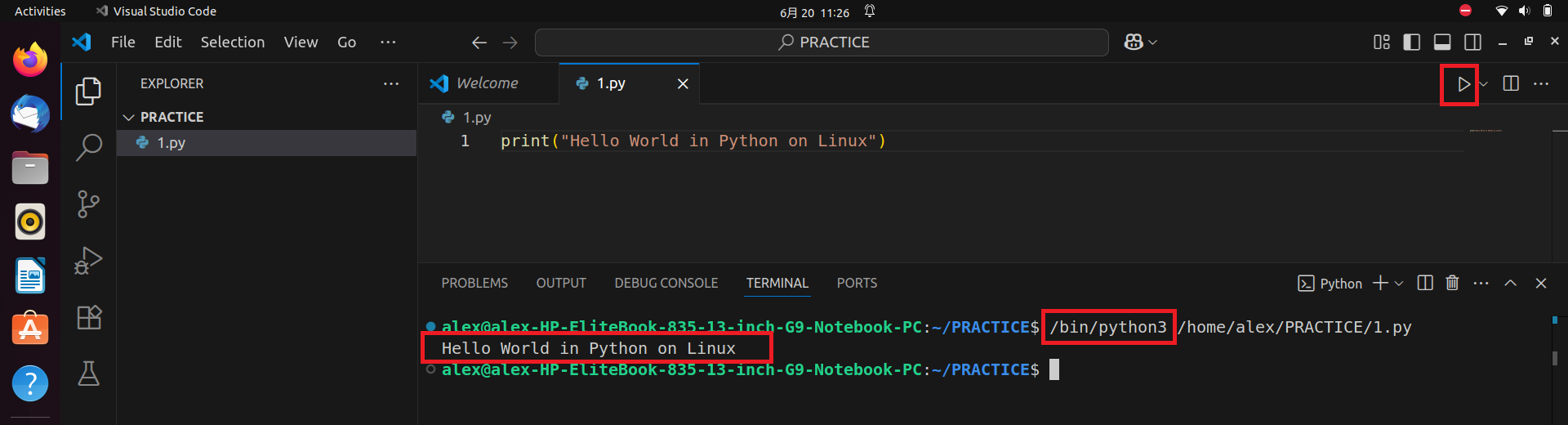The image size is (1568, 425).
Task: Open the Search view in activity bar
Action: coord(88,147)
